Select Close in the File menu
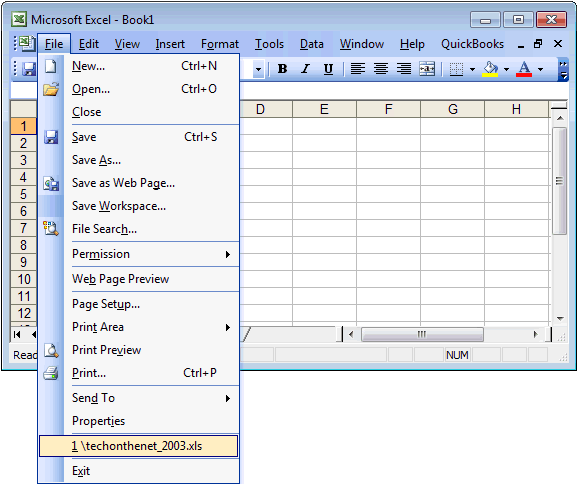This screenshot has height=484, width=577. [x=139, y=112]
